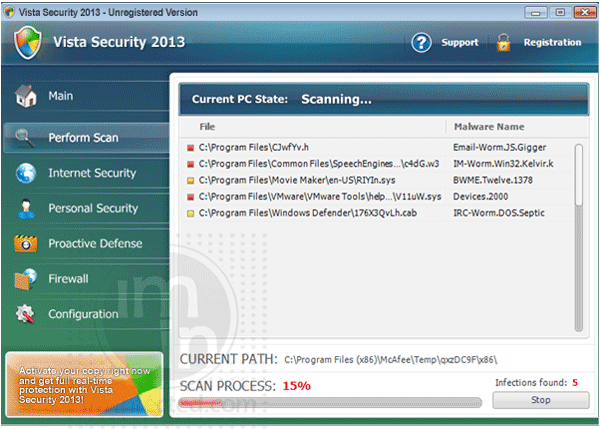Click the File column header

tap(207, 127)
